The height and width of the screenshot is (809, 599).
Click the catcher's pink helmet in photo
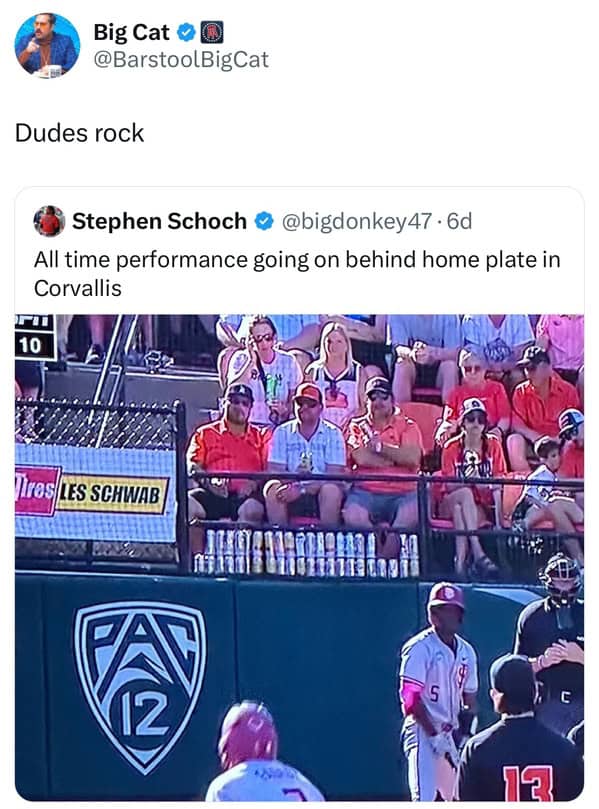tap(248, 734)
